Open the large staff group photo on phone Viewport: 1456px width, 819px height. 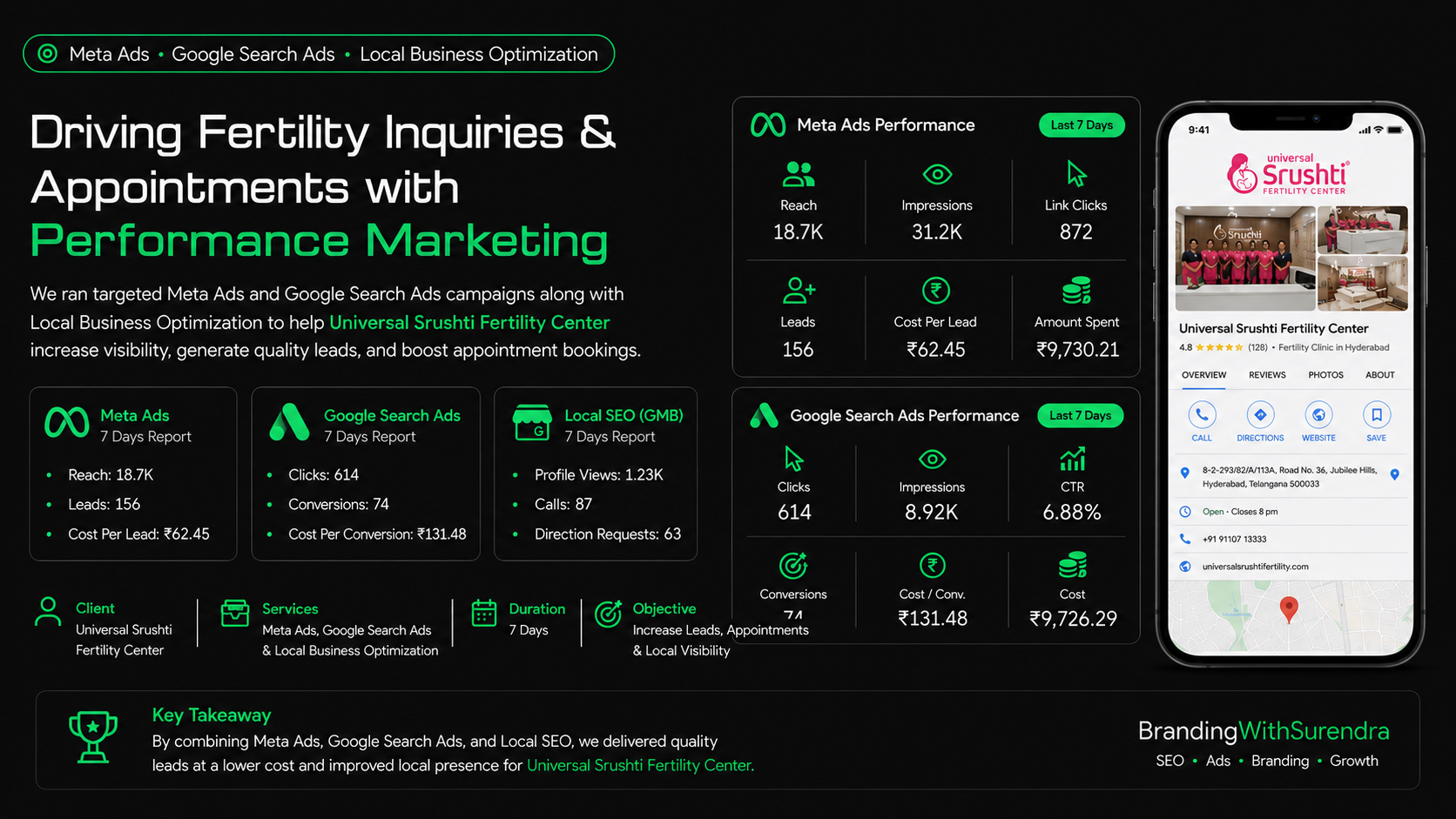coord(1245,258)
